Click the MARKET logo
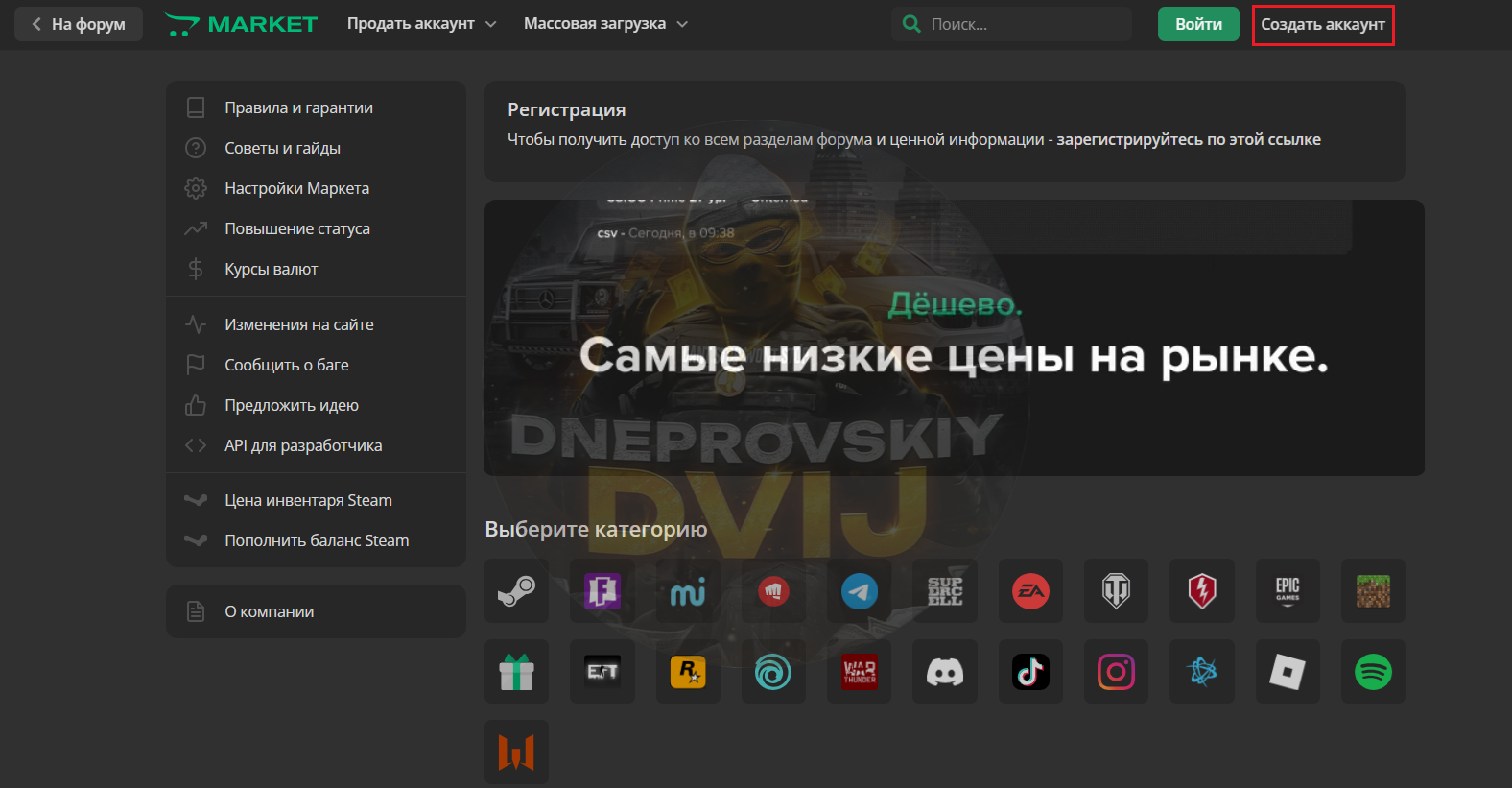 point(241,24)
